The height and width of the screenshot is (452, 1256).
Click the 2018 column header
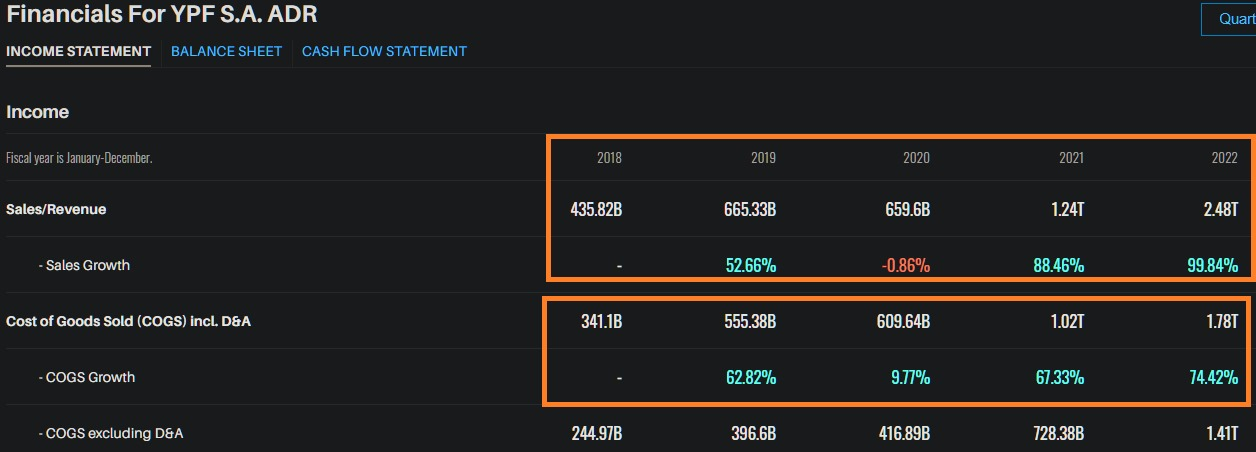tap(609, 158)
